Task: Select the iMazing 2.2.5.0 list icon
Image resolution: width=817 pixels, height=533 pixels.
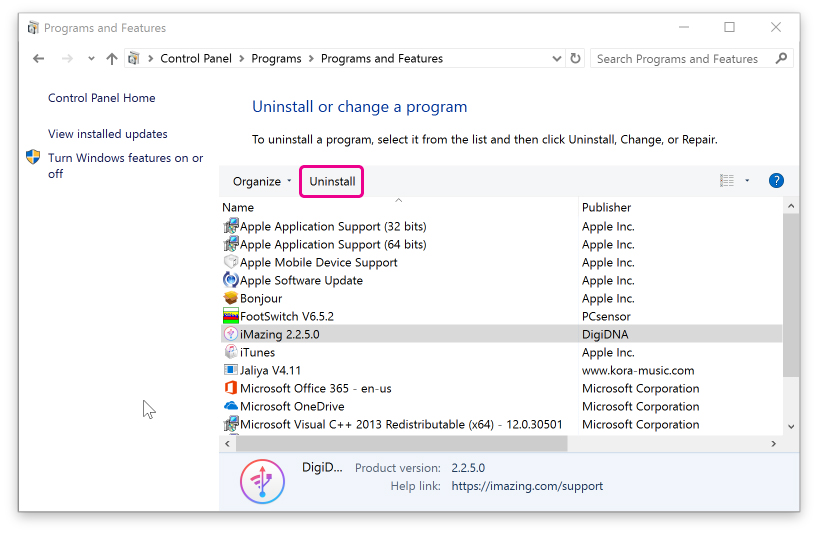Action: [231, 334]
